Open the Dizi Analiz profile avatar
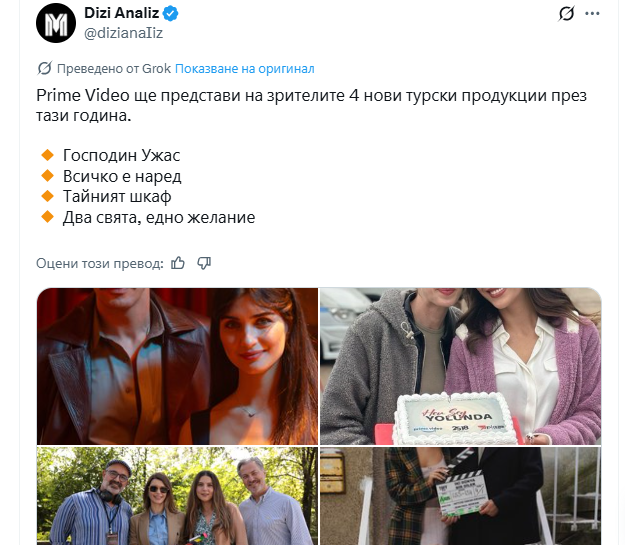The width and height of the screenshot is (625, 545). (56, 23)
